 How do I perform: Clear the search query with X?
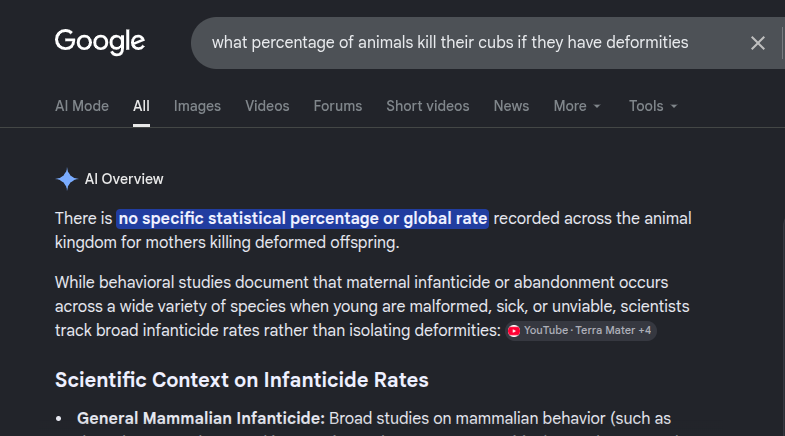[757, 43]
